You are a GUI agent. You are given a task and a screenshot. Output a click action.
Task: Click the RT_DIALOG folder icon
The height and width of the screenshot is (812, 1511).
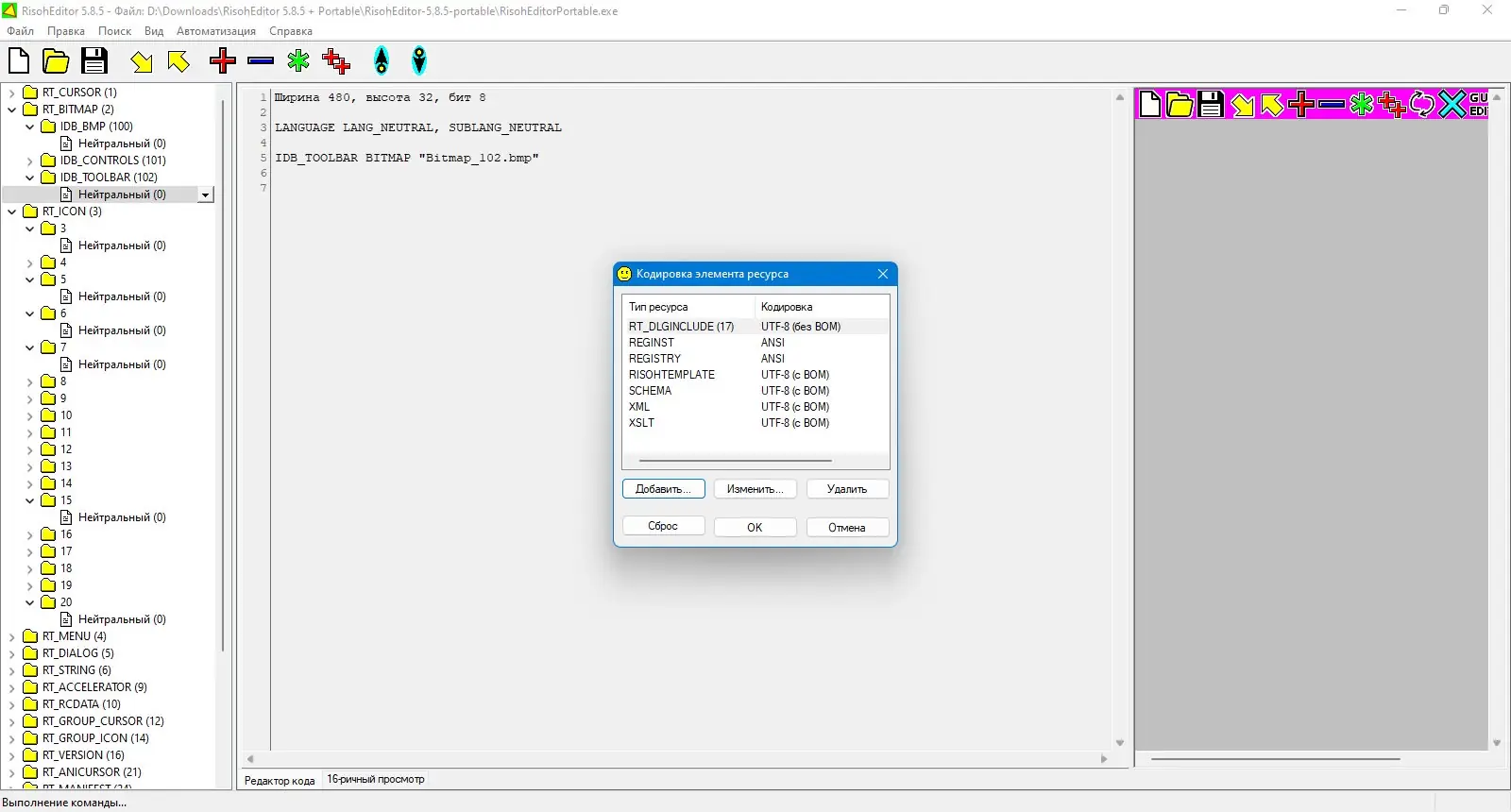(30, 653)
